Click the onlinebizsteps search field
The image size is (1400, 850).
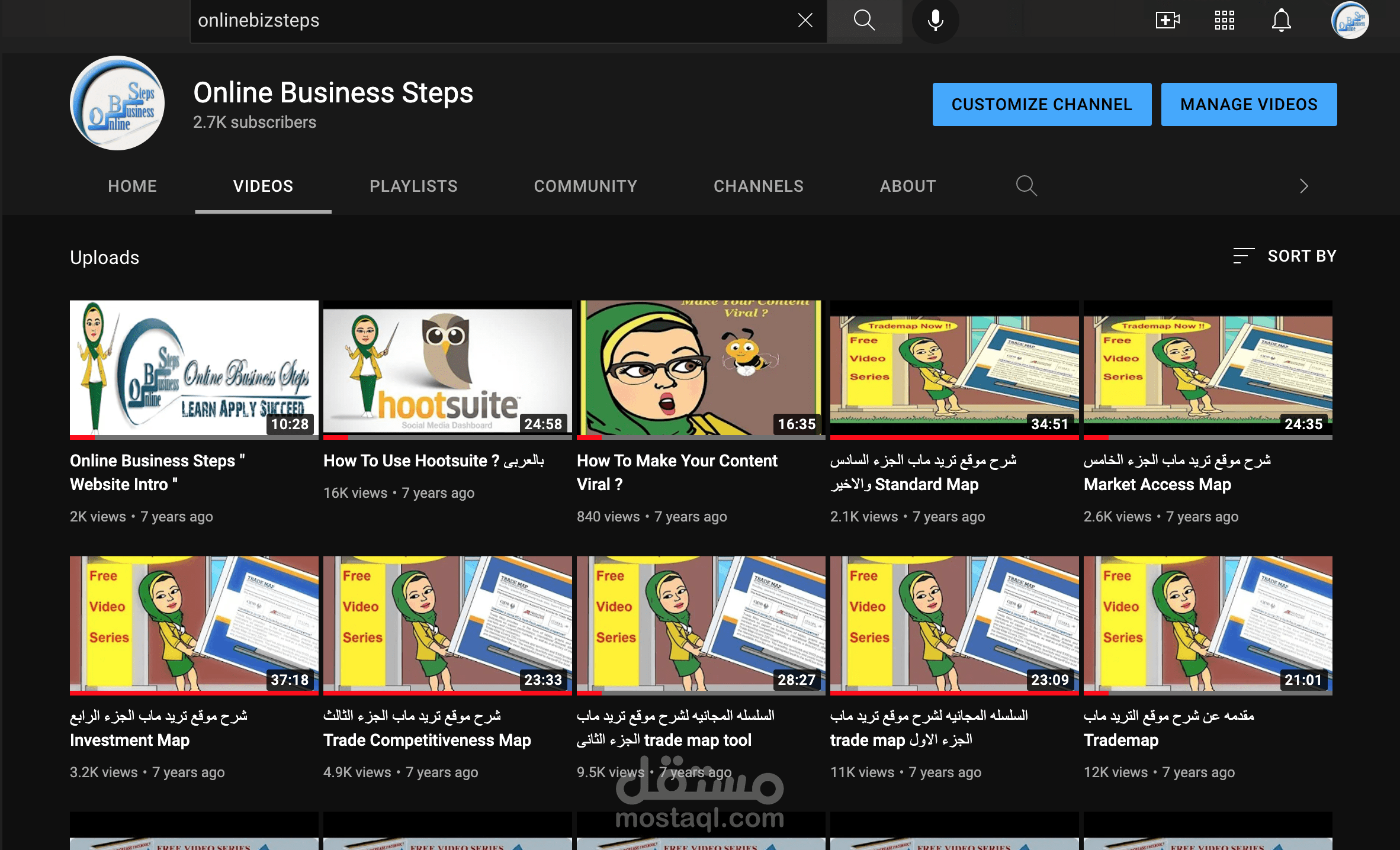click(x=492, y=21)
